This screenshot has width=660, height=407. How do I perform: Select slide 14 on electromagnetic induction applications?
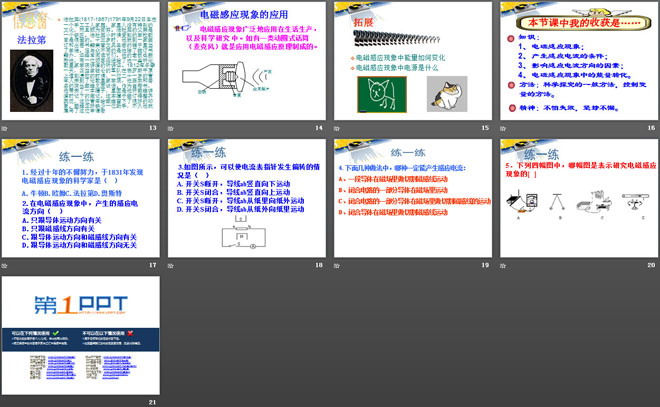(x=247, y=61)
